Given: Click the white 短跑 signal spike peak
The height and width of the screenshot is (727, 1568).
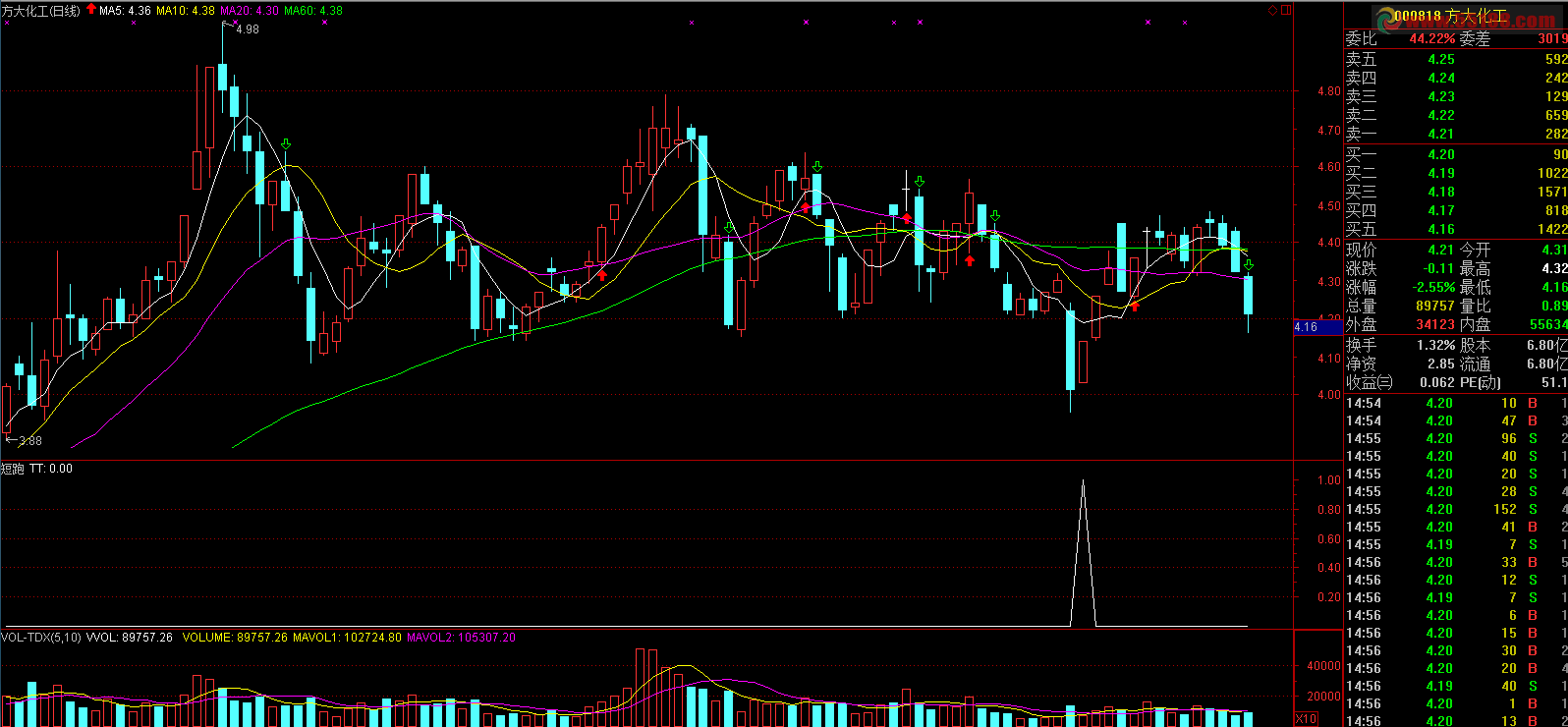Looking at the screenshot, I should [x=1083, y=481].
